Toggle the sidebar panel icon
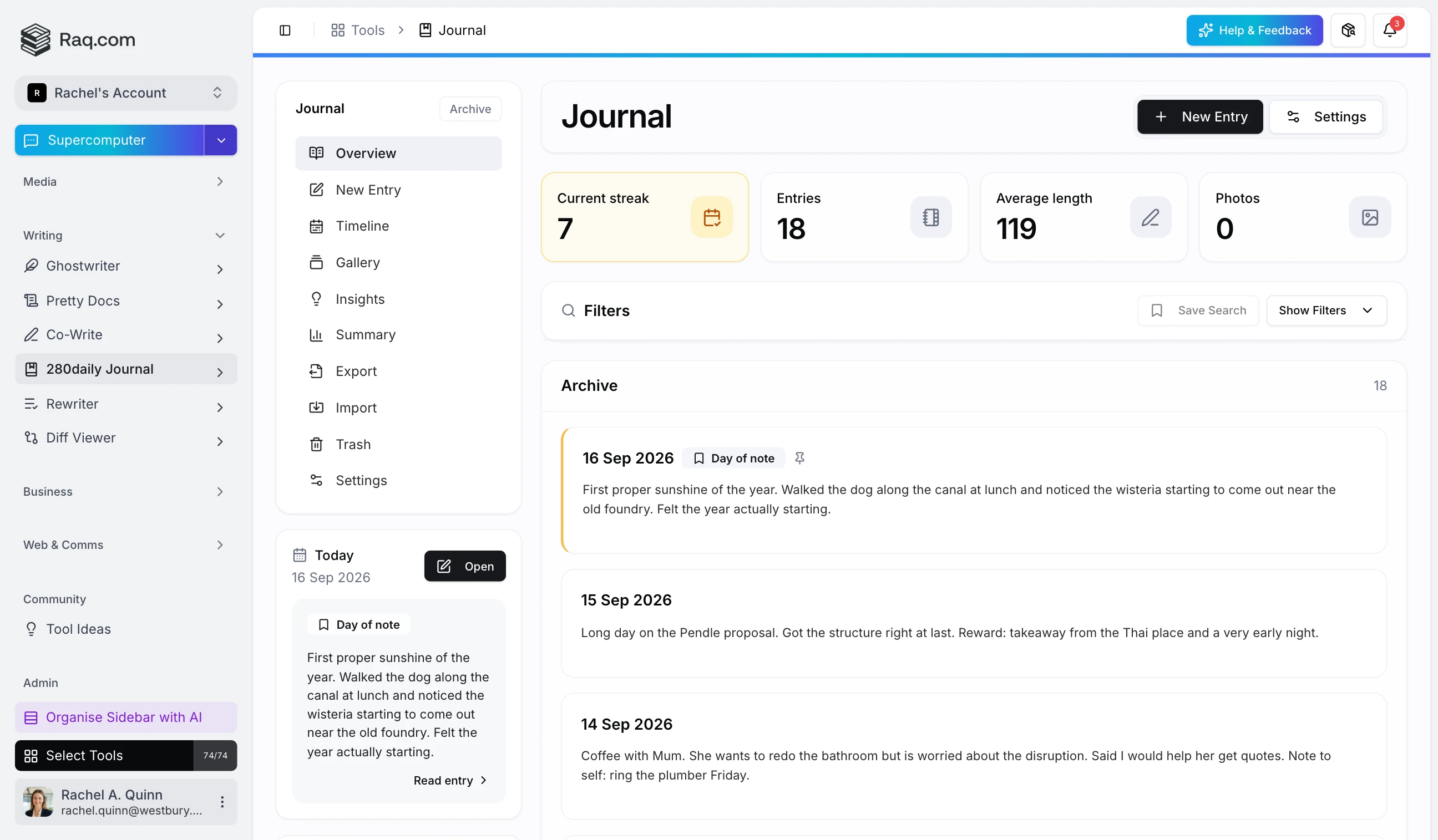 [285, 30]
